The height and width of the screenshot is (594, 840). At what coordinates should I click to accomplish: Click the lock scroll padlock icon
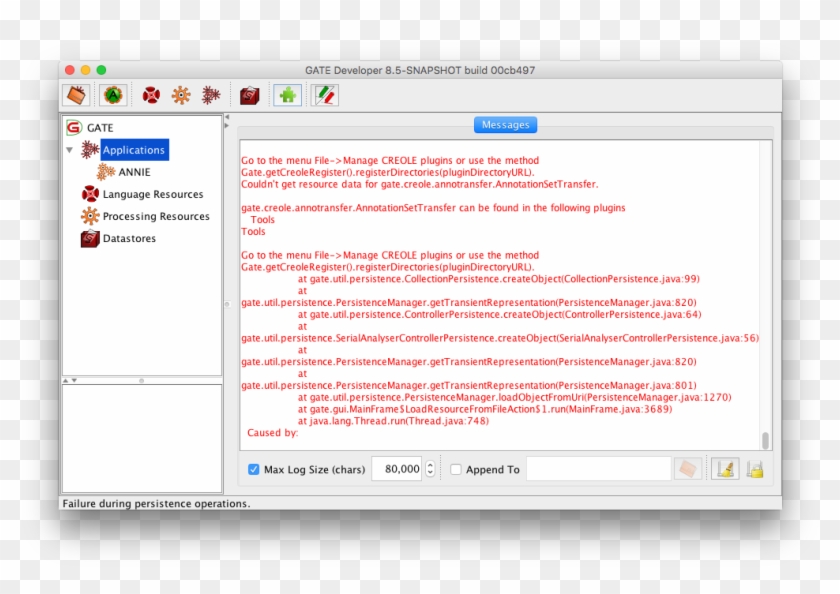click(x=755, y=470)
